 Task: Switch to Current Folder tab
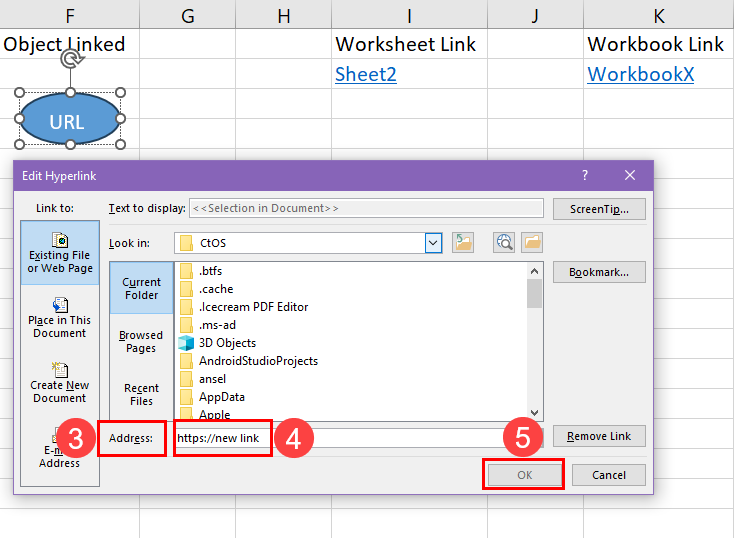point(141,288)
